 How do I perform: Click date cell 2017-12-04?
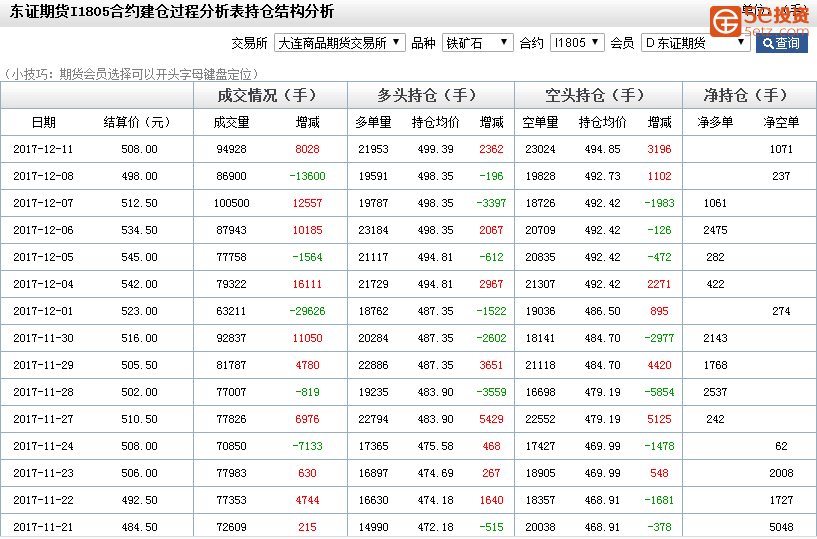(x=43, y=285)
